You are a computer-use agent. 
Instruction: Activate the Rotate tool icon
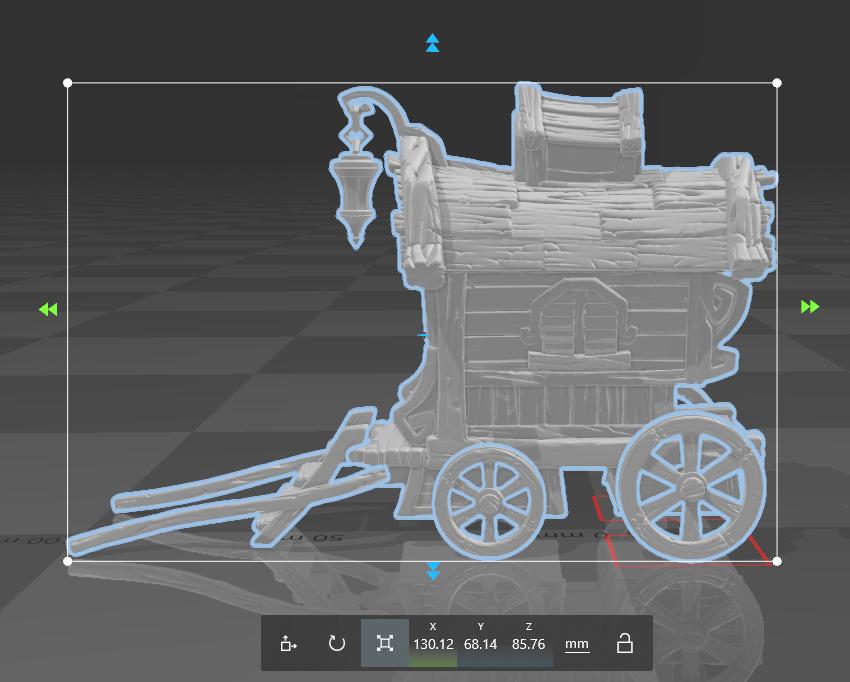point(337,643)
